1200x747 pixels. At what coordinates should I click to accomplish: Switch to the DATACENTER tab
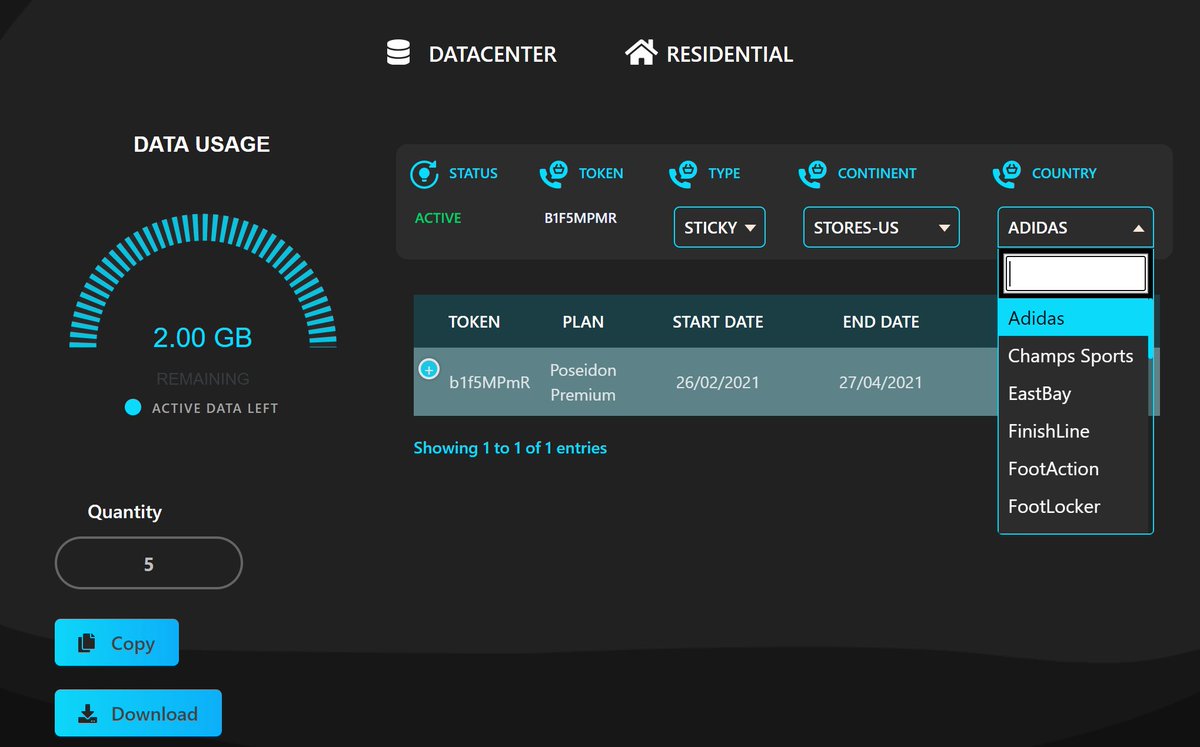(x=471, y=54)
